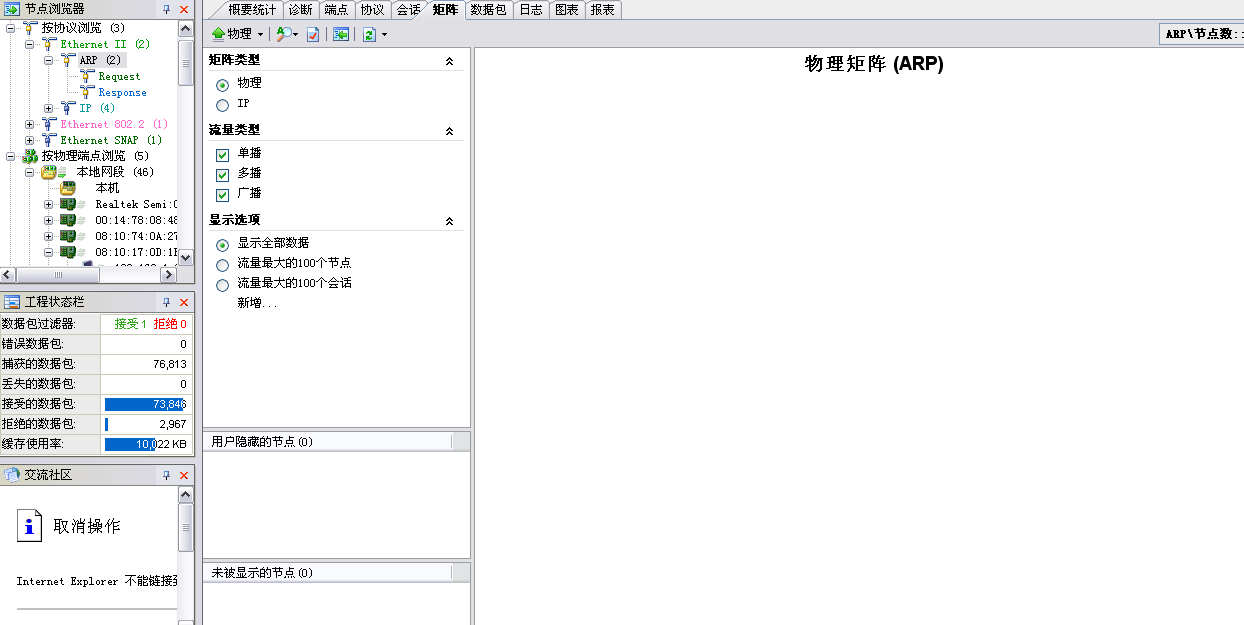
Task: Click the node filter checkmark toolbar icon
Action: [312, 34]
